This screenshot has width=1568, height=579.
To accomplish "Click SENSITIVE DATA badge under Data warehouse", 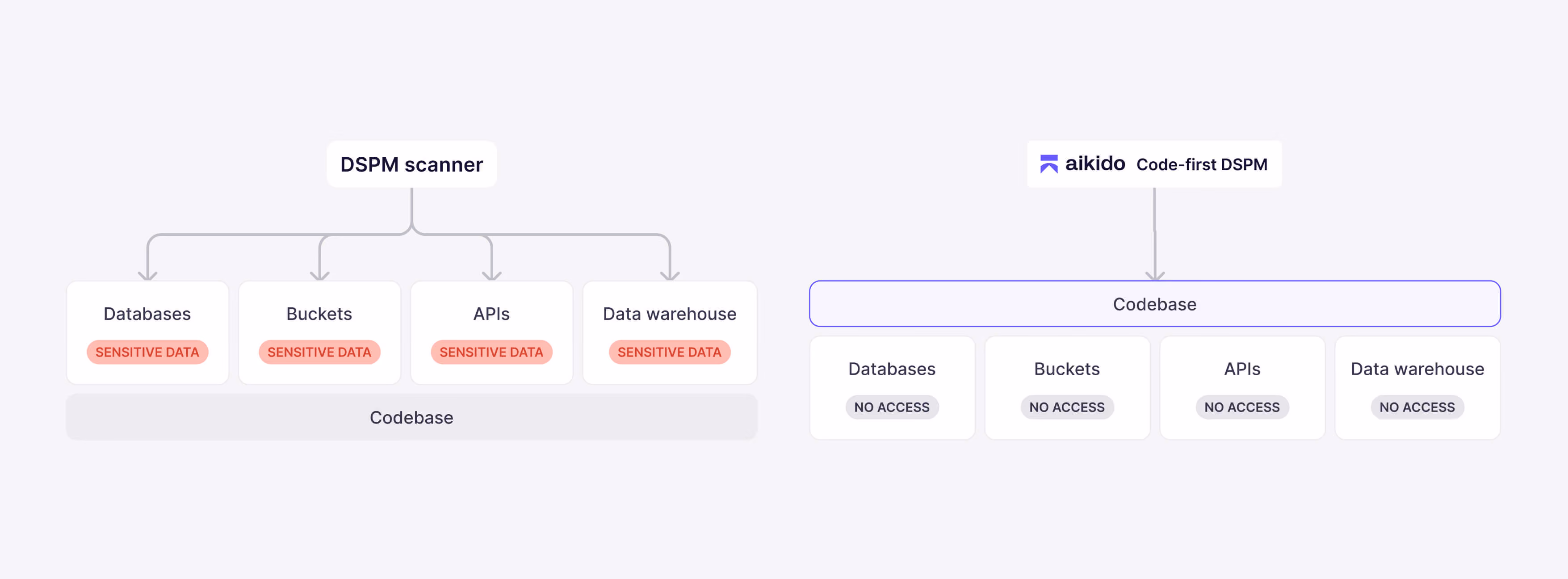I will 670,352.
